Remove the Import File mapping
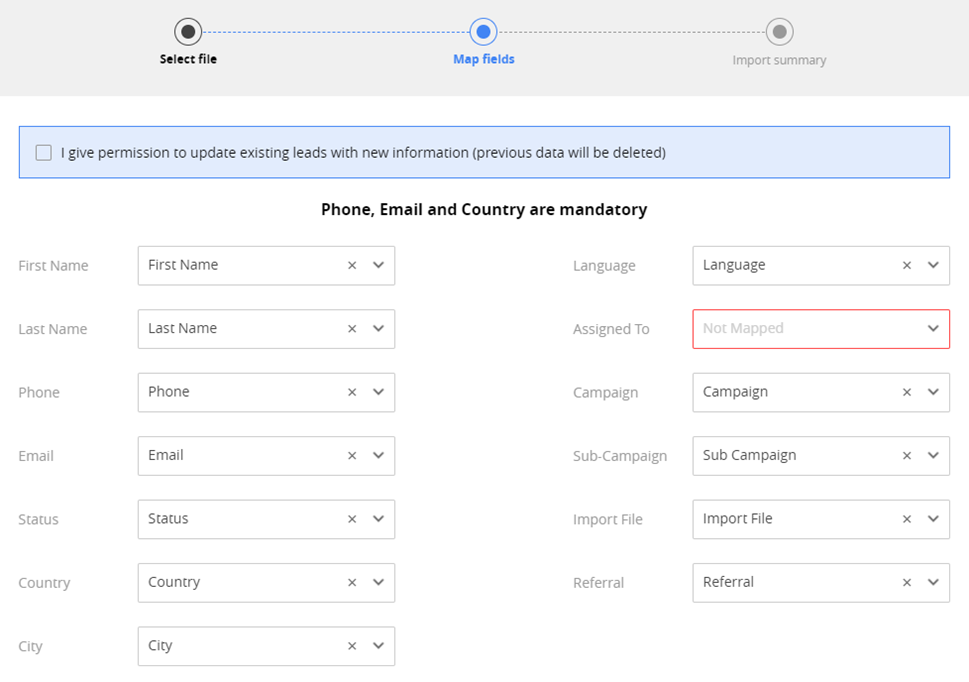Screen dimensions: 969x682 pyautogui.click(x=907, y=520)
